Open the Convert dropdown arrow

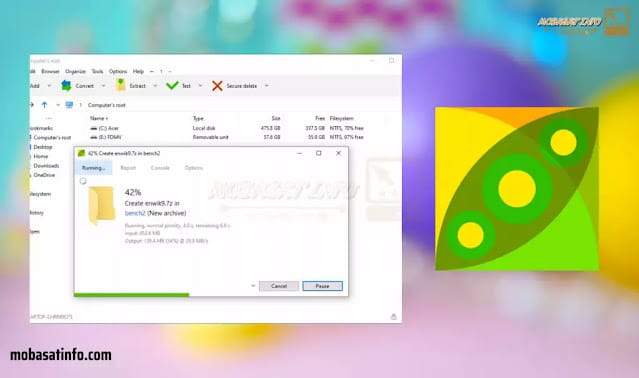click(103, 86)
